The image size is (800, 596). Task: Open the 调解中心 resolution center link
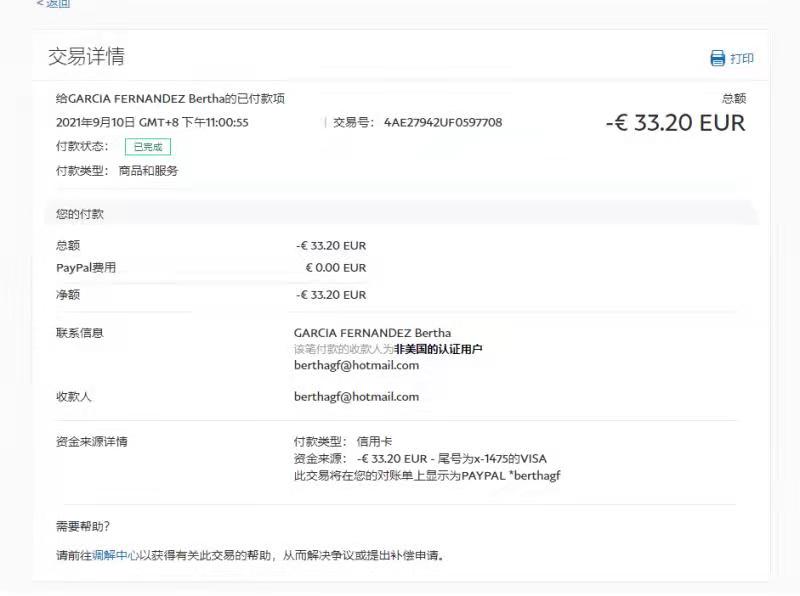click(115, 555)
